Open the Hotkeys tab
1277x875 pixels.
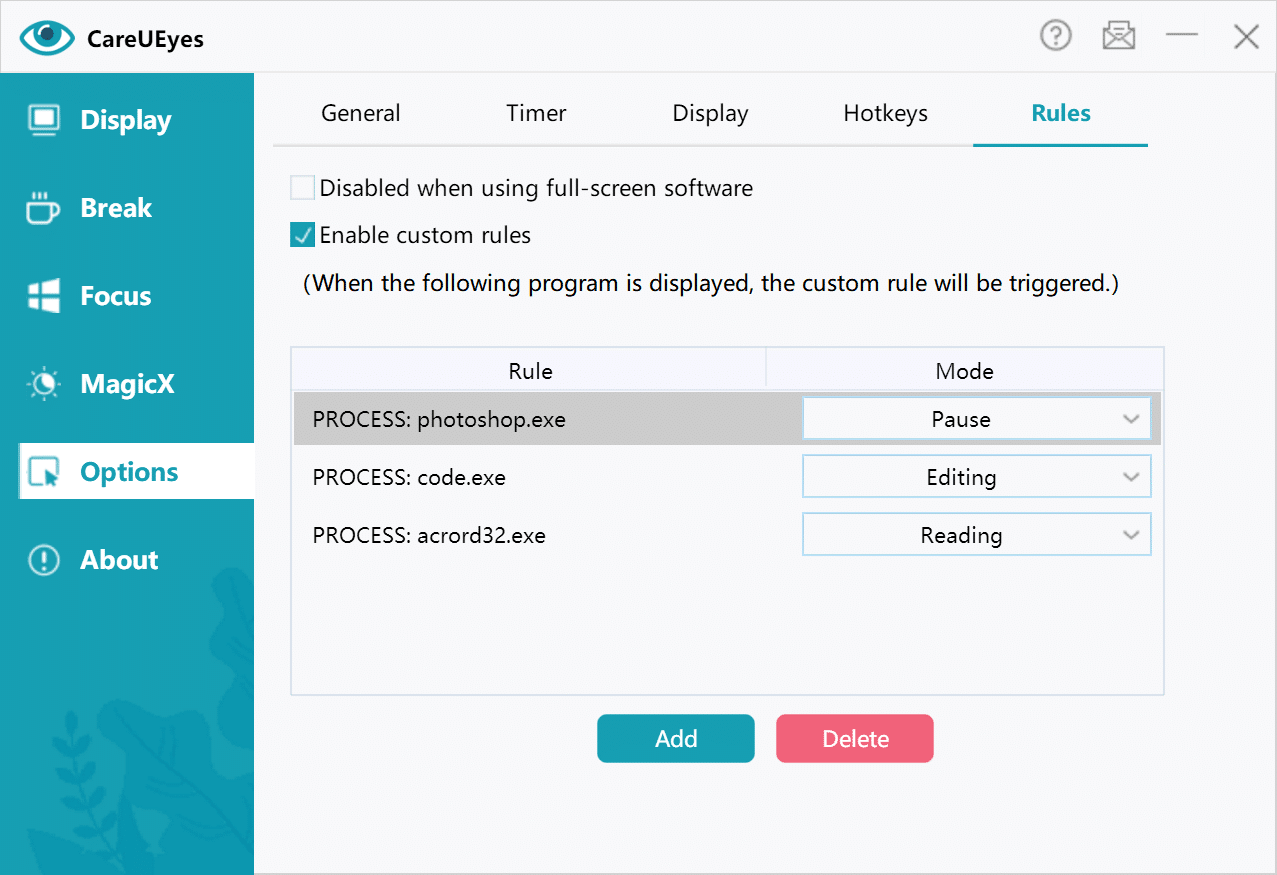coord(885,114)
